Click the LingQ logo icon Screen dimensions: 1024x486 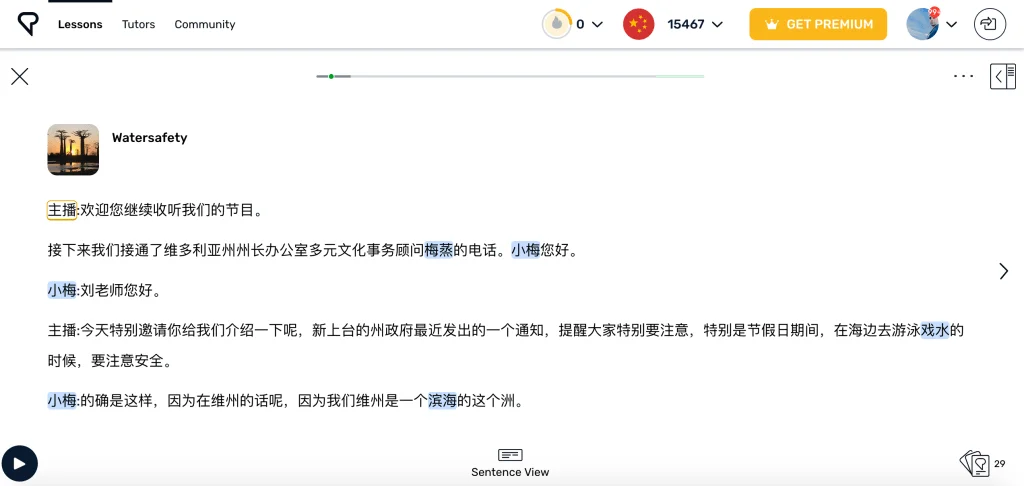[x=28, y=24]
